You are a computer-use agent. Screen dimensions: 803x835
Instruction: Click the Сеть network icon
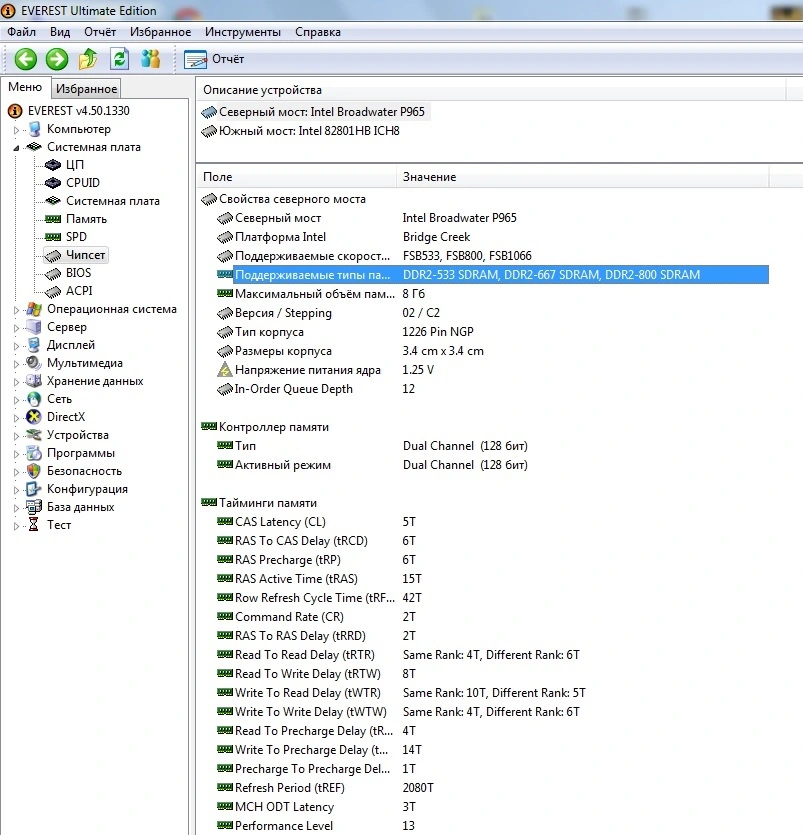34,399
